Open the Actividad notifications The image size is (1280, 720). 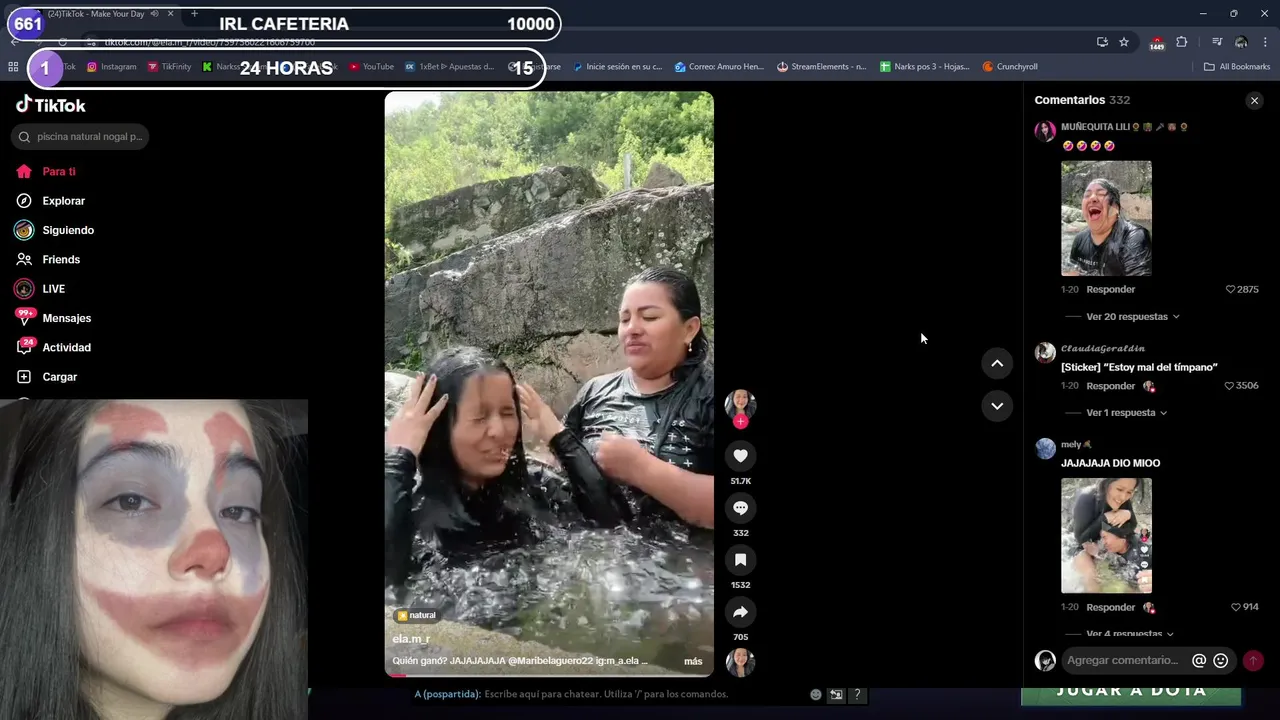(53, 348)
